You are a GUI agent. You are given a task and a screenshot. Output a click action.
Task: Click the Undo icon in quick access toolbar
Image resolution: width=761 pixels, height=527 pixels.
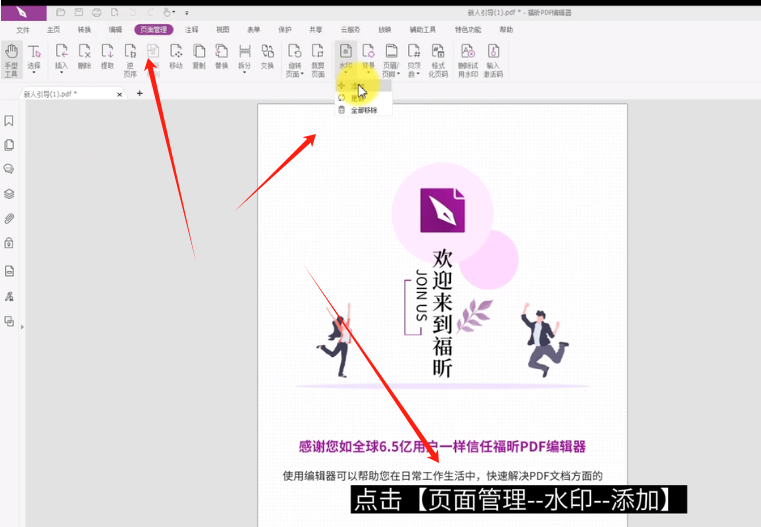[132, 12]
